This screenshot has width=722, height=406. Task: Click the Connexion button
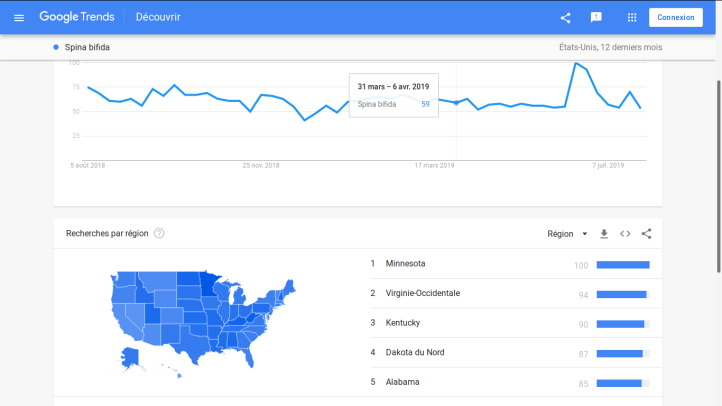pyautogui.click(x=676, y=18)
